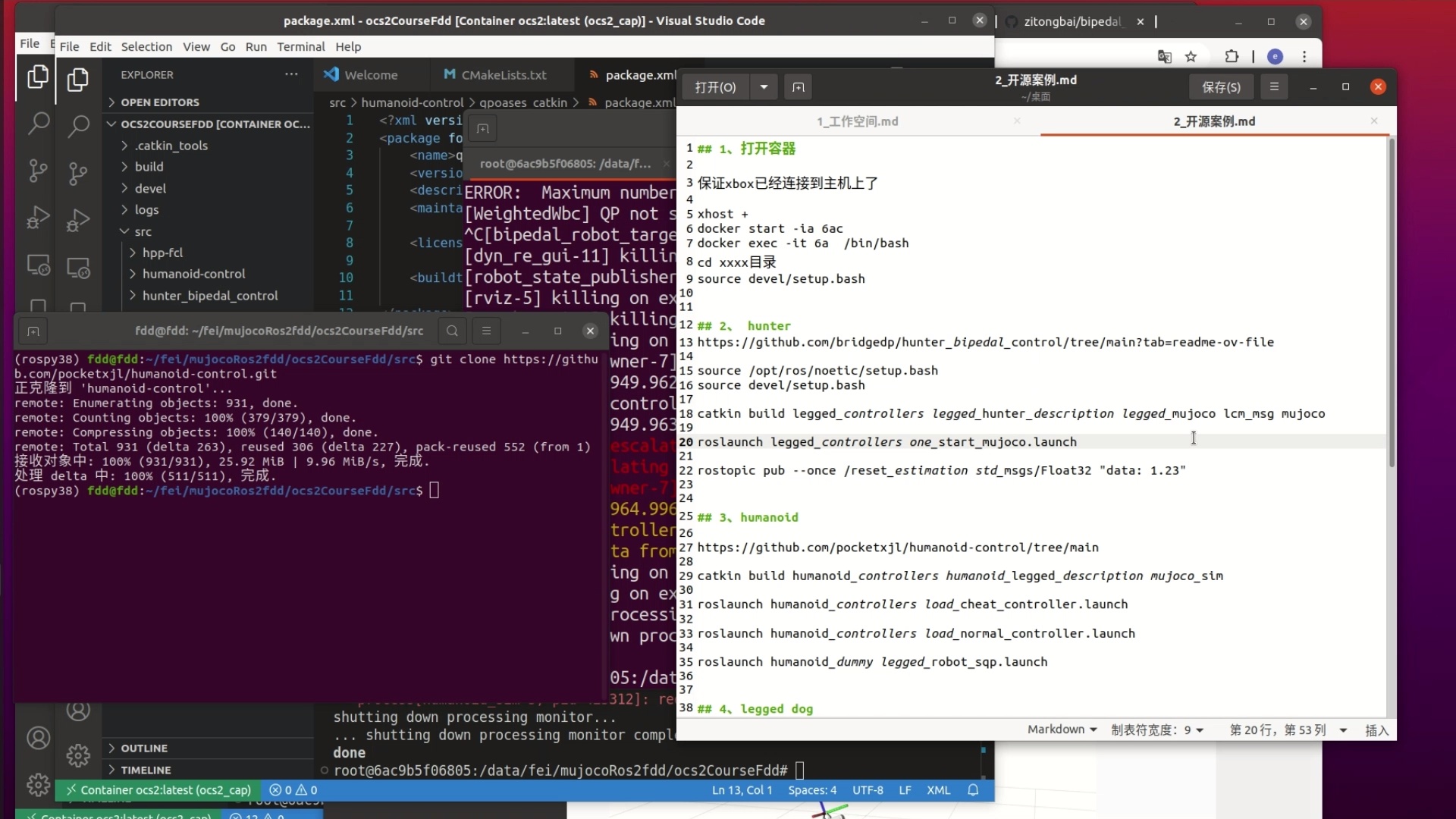Open the Markdown language dropdown
The width and height of the screenshot is (1456, 819).
[1062, 730]
